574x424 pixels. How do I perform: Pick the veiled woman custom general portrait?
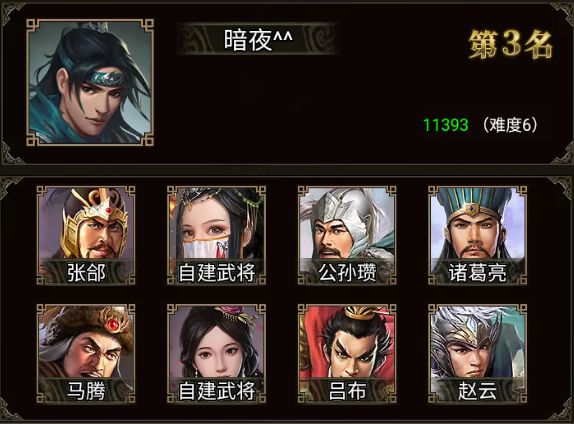(x=216, y=235)
